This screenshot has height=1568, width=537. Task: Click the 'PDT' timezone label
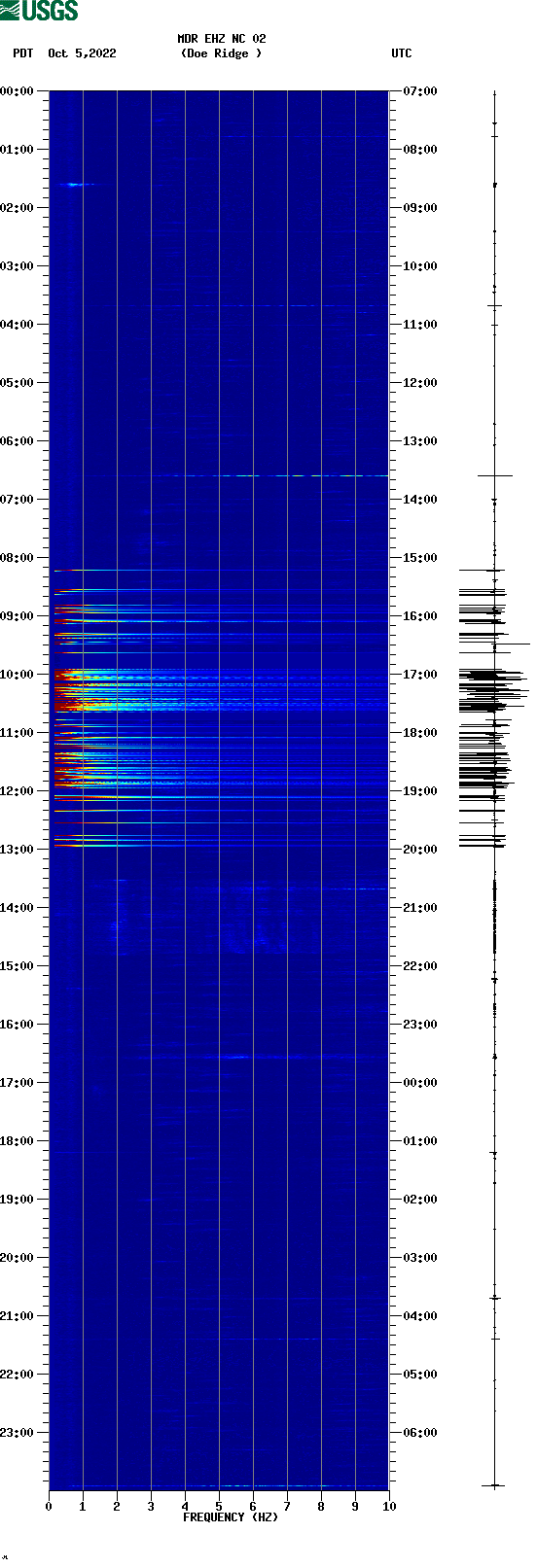(x=23, y=53)
